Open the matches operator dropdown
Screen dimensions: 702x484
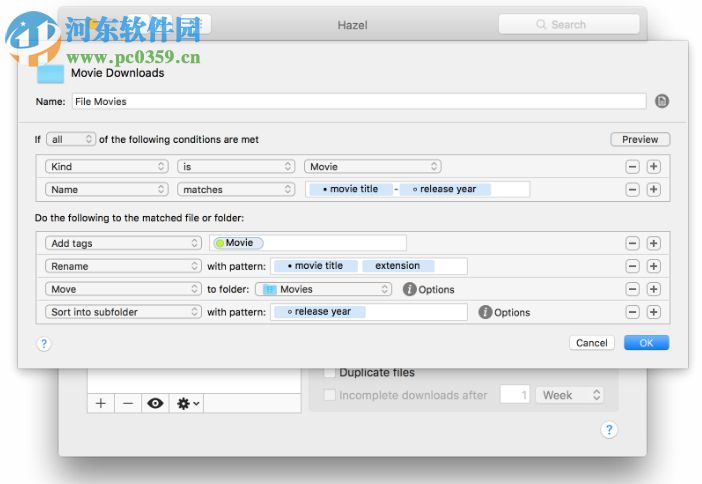click(236, 189)
